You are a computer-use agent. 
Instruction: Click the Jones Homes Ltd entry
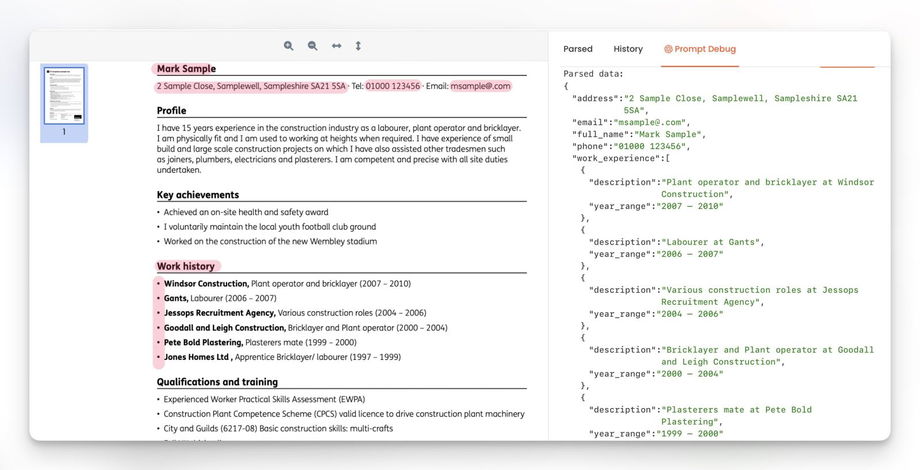282,356
